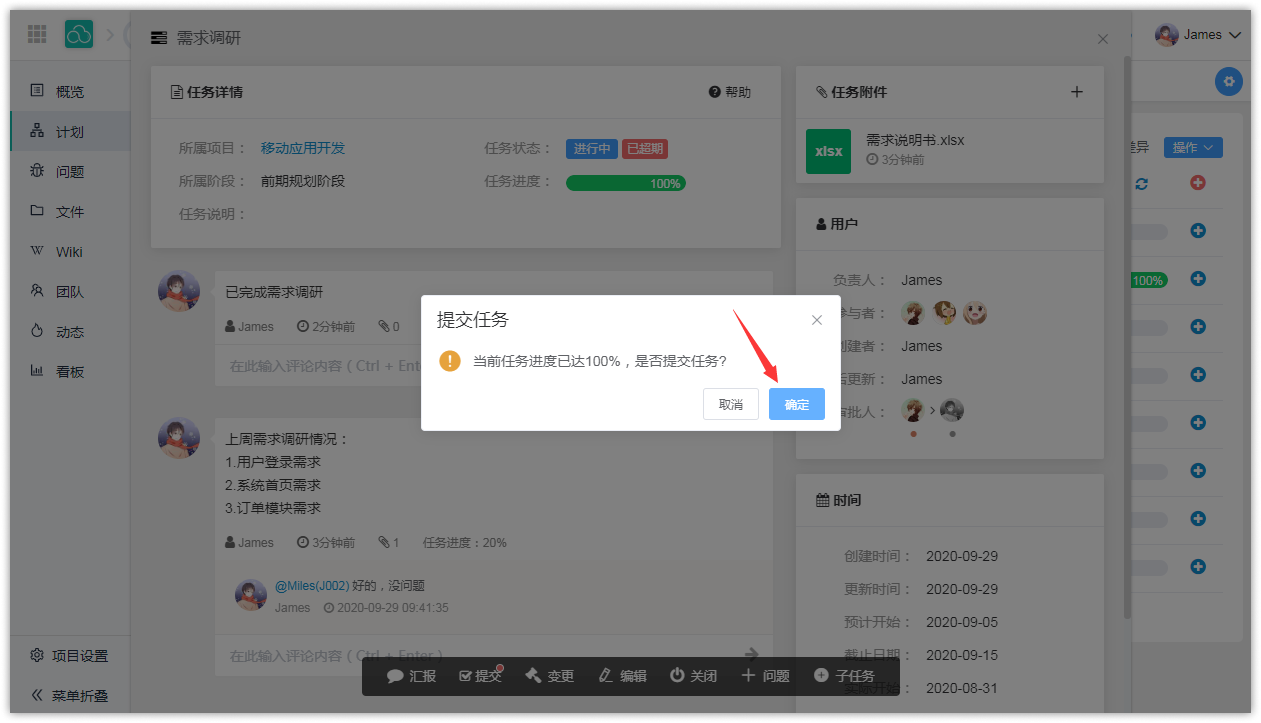The image size is (1261, 723).
Task: Click the 创建时间 value 2020-09-29
Action: pyautogui.click(x=962, y=556)
